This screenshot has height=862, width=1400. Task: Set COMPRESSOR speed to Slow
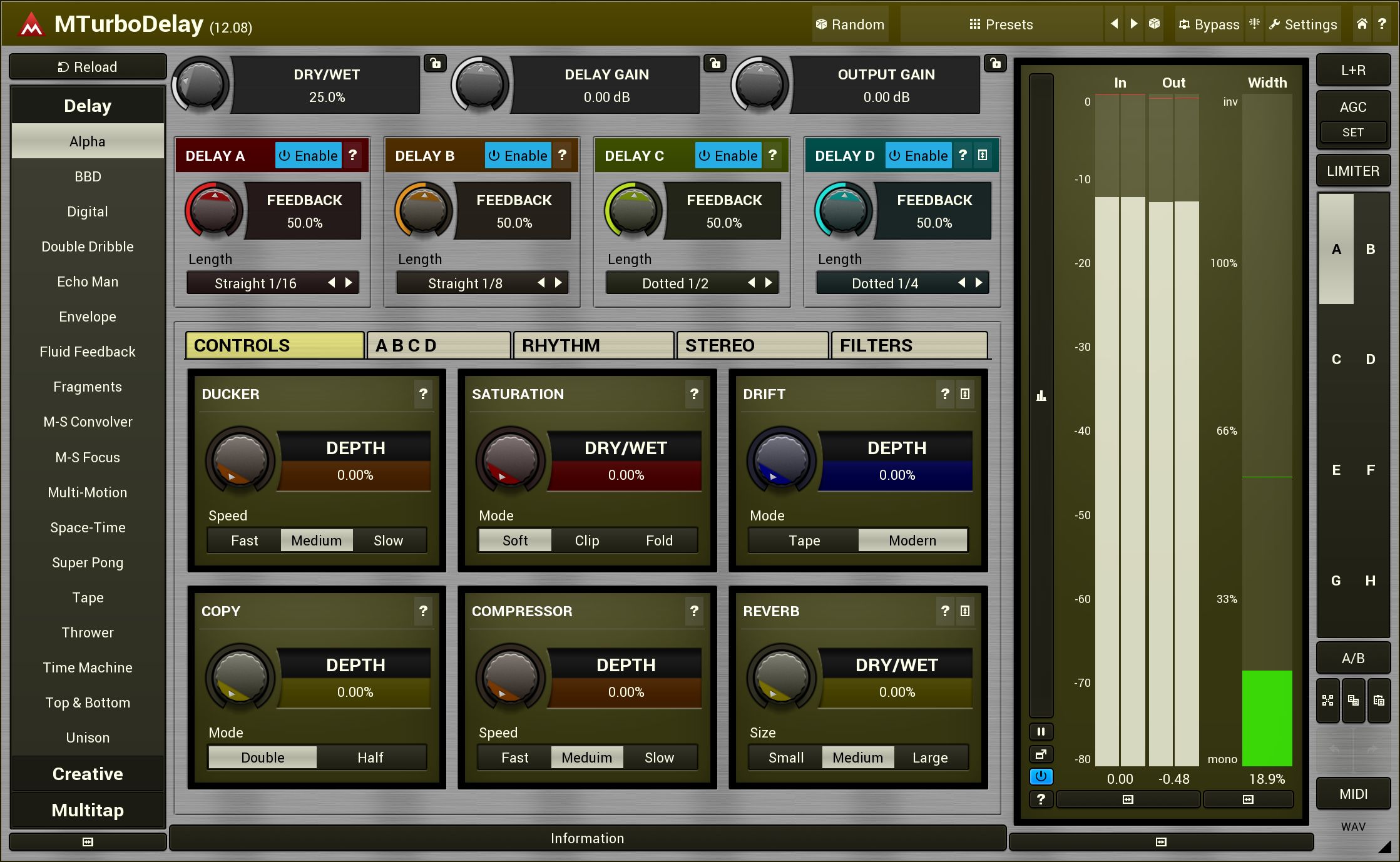pos(659,758)
